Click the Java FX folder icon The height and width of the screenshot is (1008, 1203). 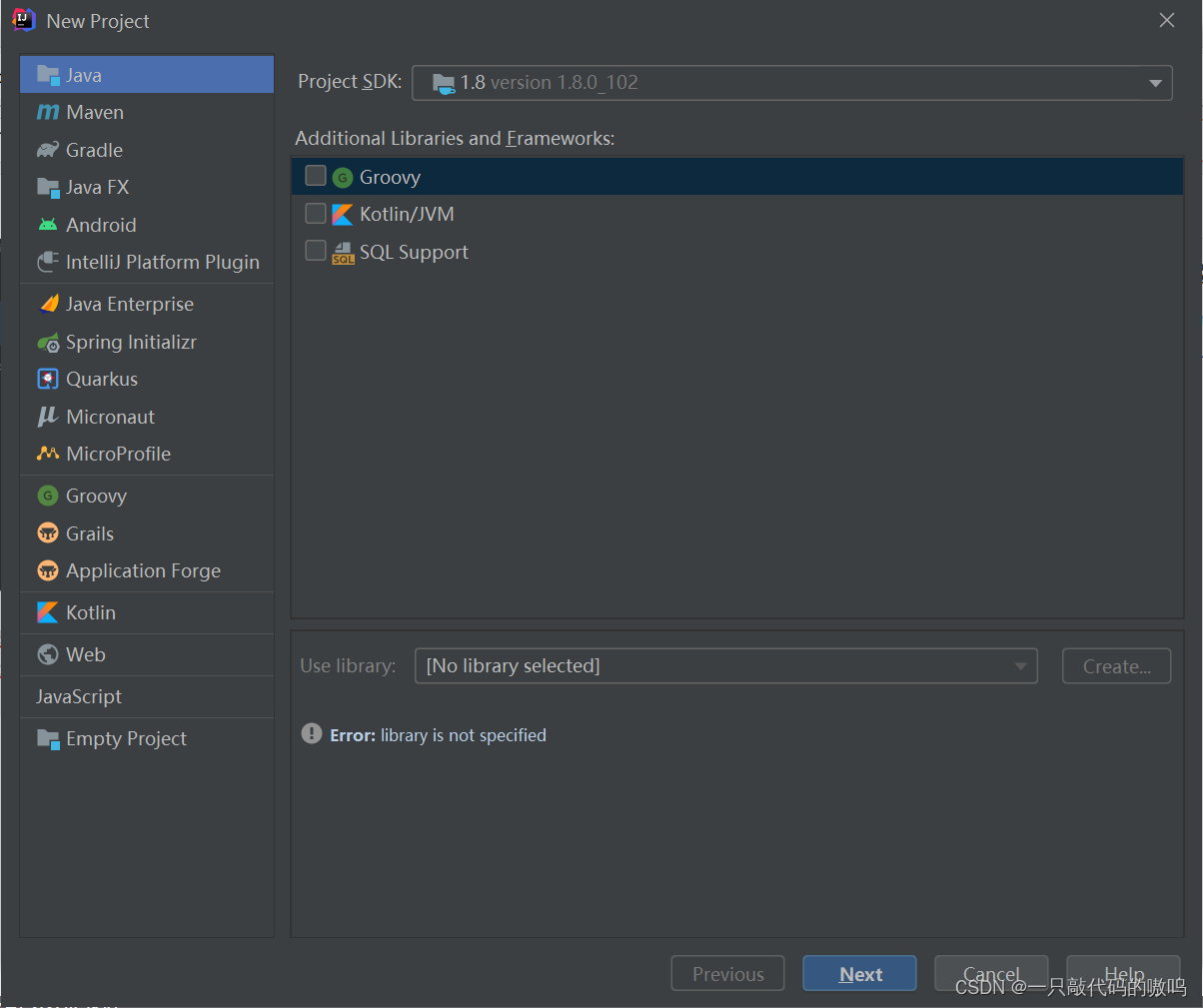click(x=48, y=187)
